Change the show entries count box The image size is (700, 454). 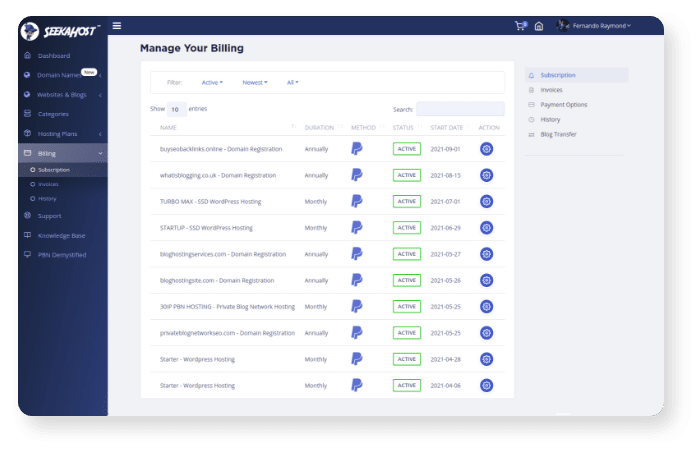tap(176, 109)
